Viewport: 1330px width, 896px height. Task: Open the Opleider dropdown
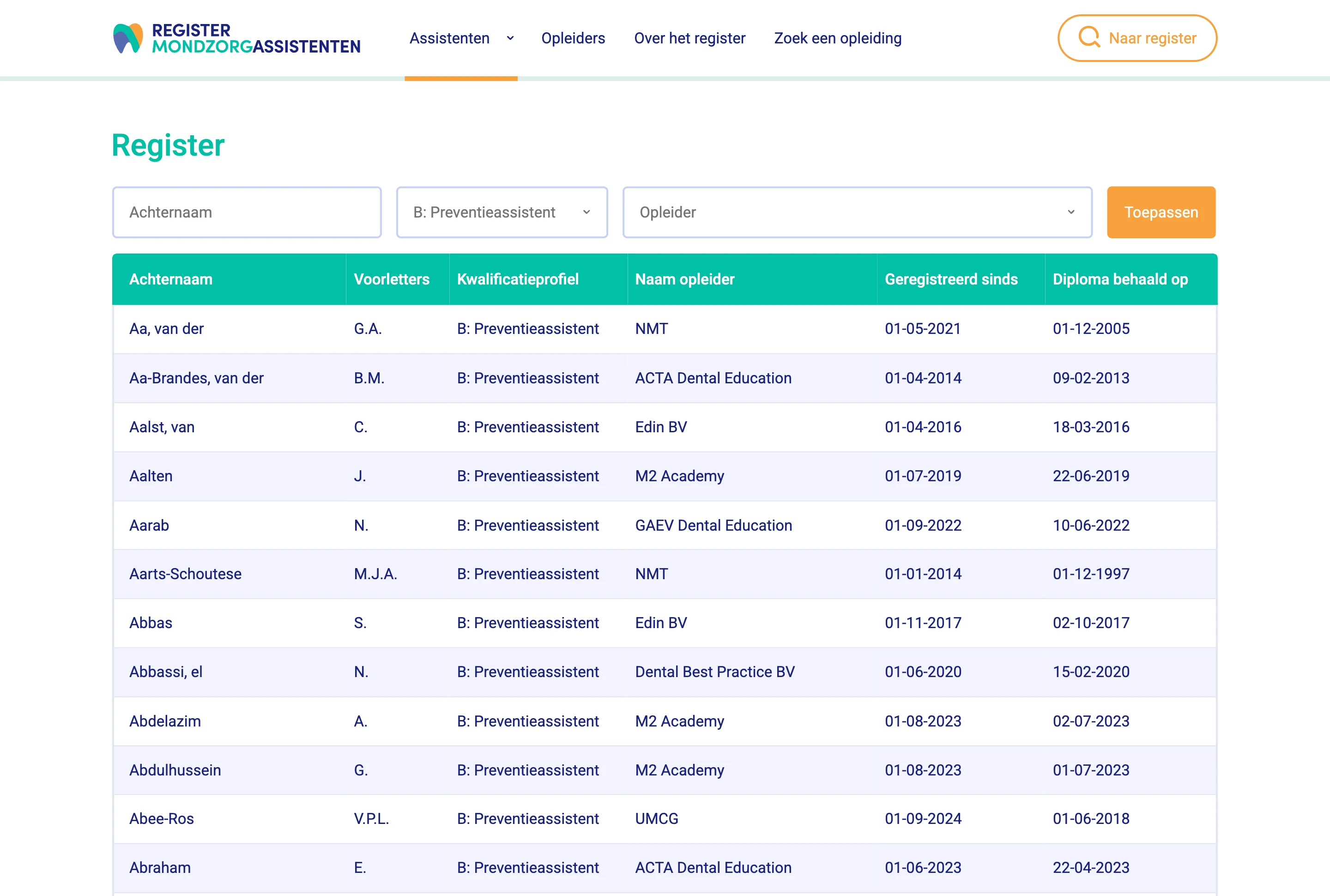(x=857, y=212)
